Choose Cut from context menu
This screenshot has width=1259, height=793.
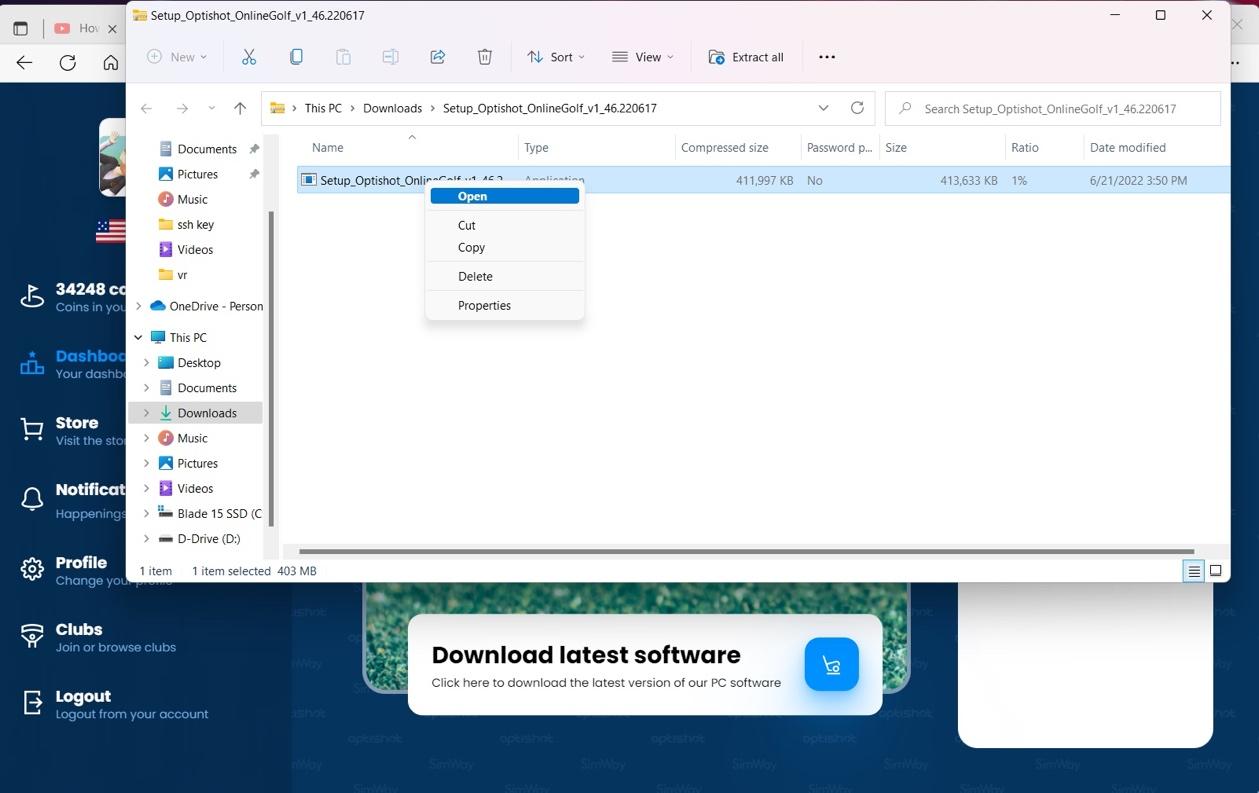tap(505, 225)
